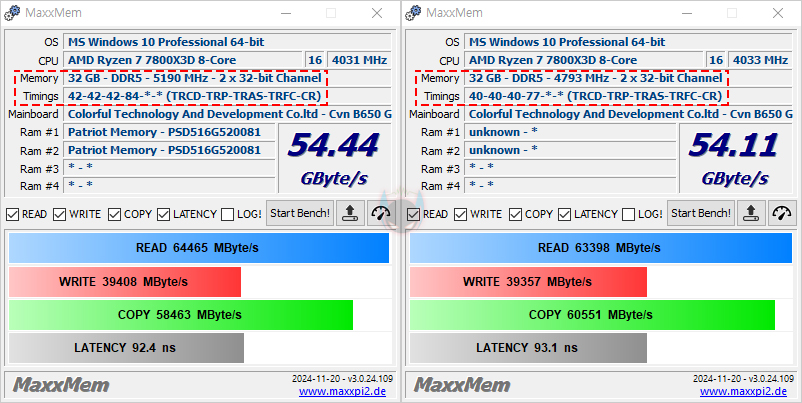Click WRITE 39408 MByte/s bar
802x403 pixels.
[x=124, y=282]
